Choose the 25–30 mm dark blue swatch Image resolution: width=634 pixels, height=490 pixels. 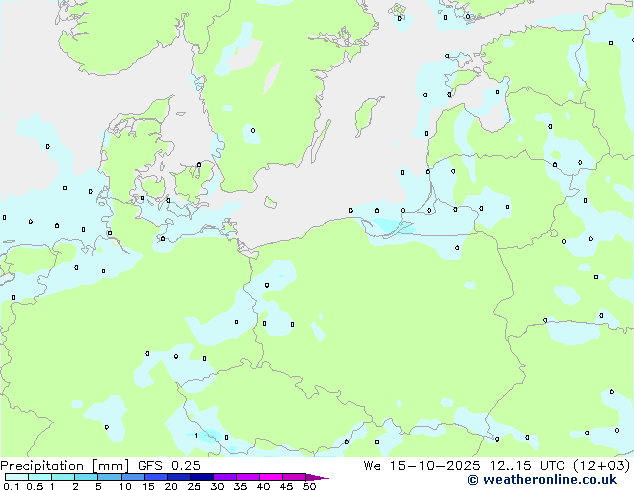click(202, 477)
